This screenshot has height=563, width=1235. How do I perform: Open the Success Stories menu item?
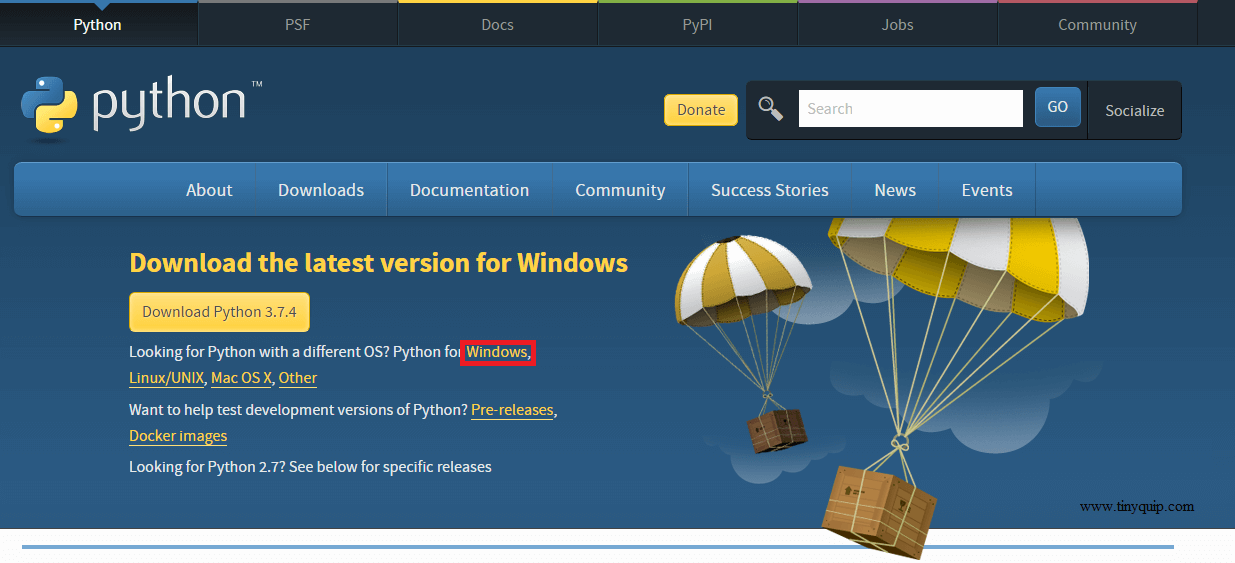(770, 190)
